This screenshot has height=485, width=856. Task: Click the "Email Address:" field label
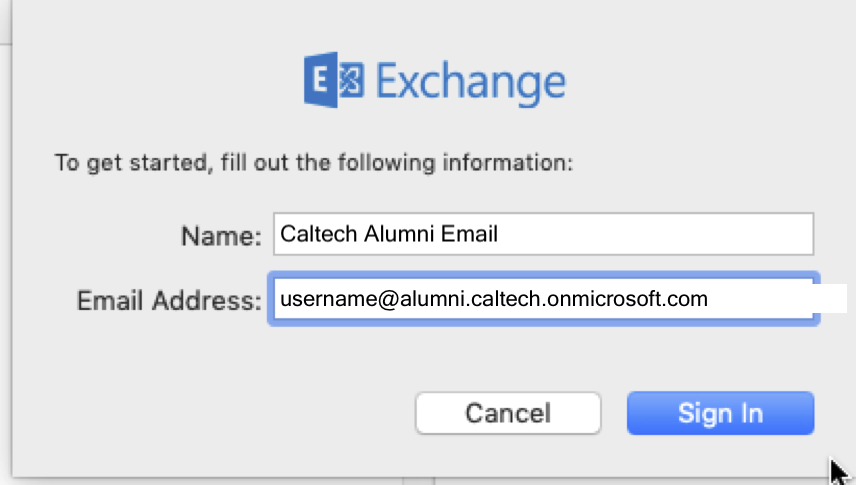[x=168, y=299]
